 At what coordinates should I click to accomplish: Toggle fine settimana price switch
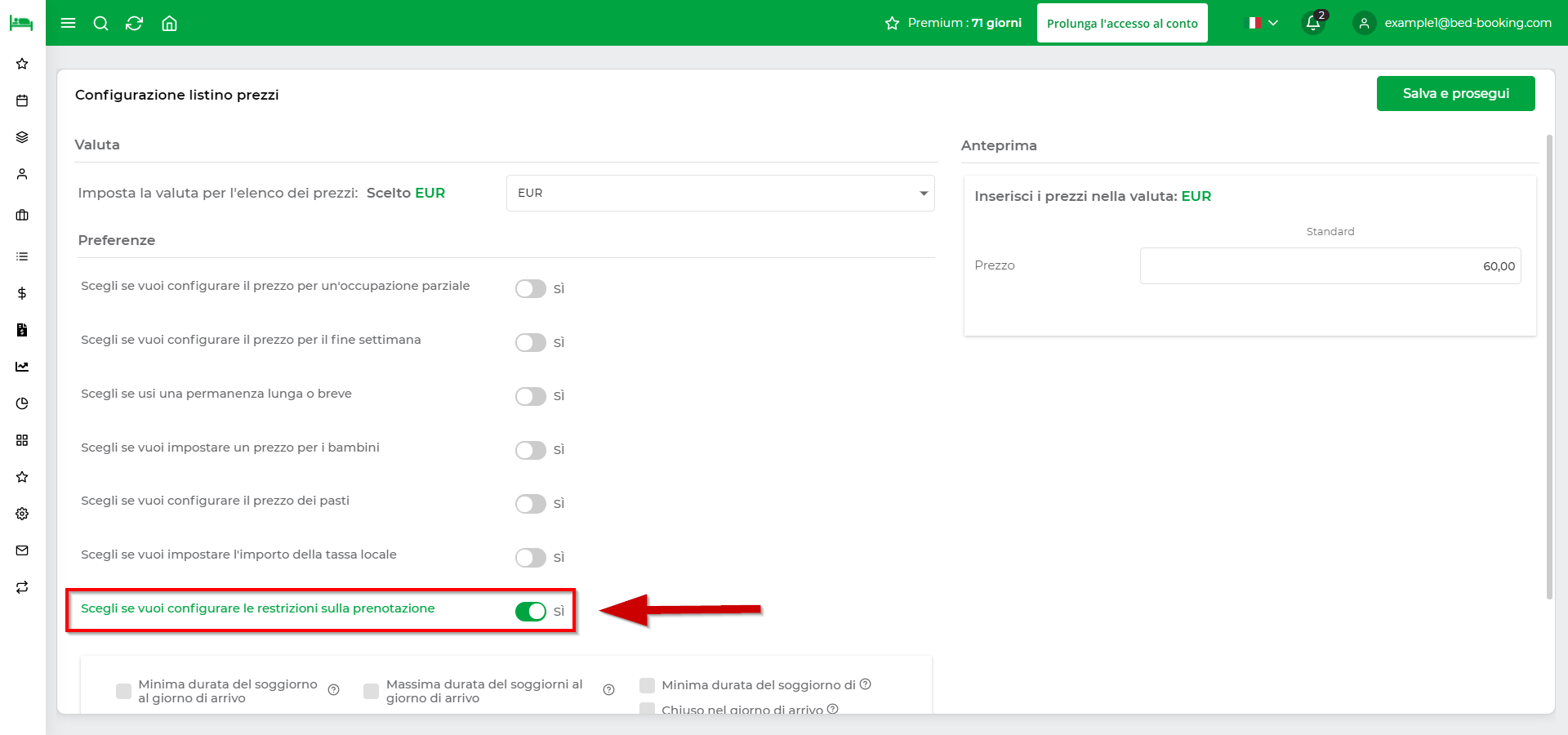[x=530, y=342]
